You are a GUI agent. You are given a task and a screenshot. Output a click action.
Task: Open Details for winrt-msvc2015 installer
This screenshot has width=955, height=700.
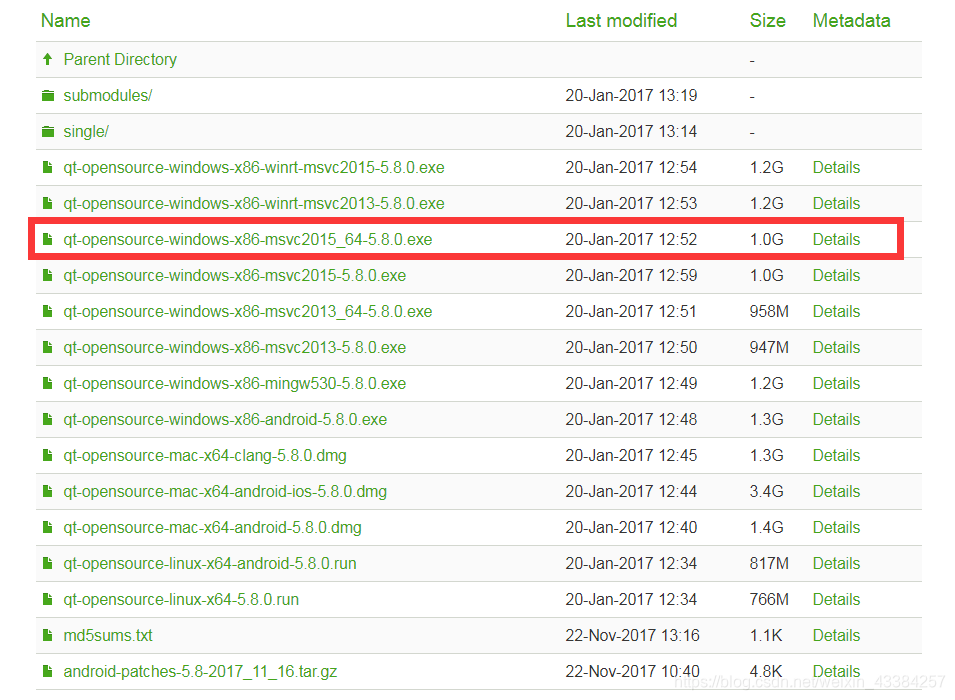[x=836, y=168]
